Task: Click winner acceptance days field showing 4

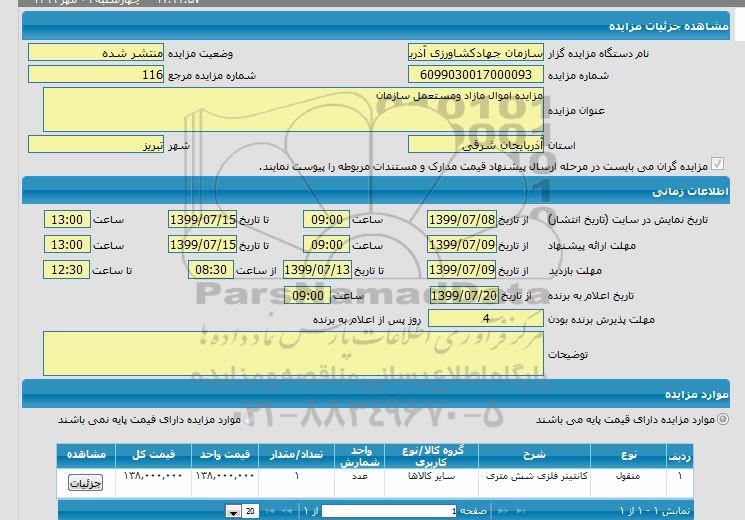Action: (486, 318)
